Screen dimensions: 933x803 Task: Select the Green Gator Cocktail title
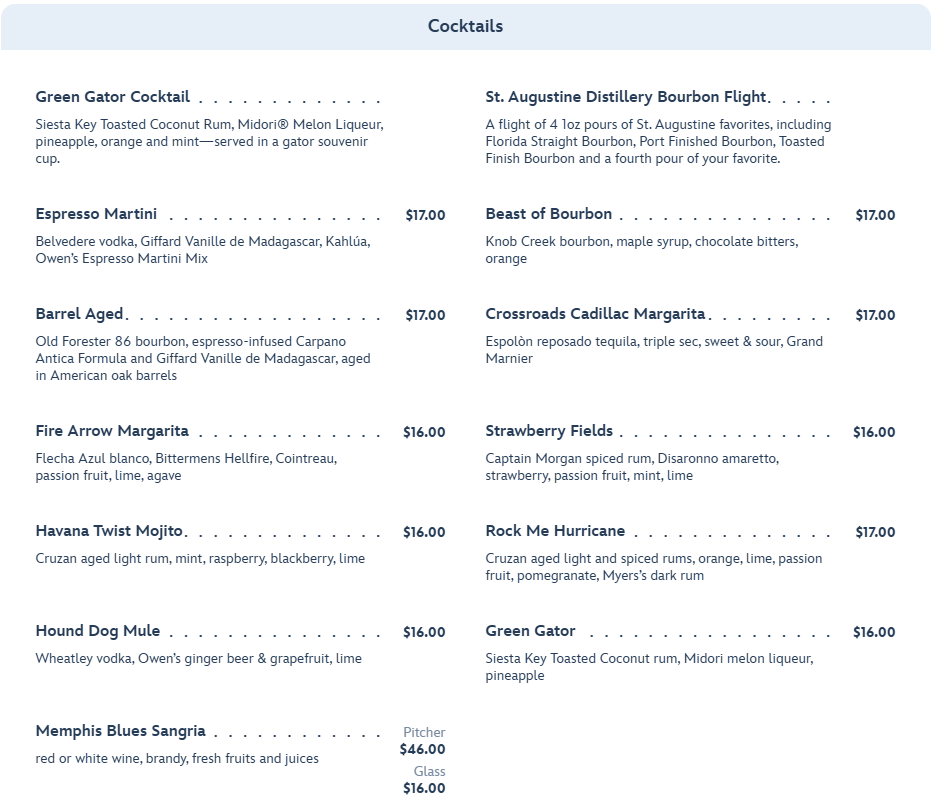112,97
